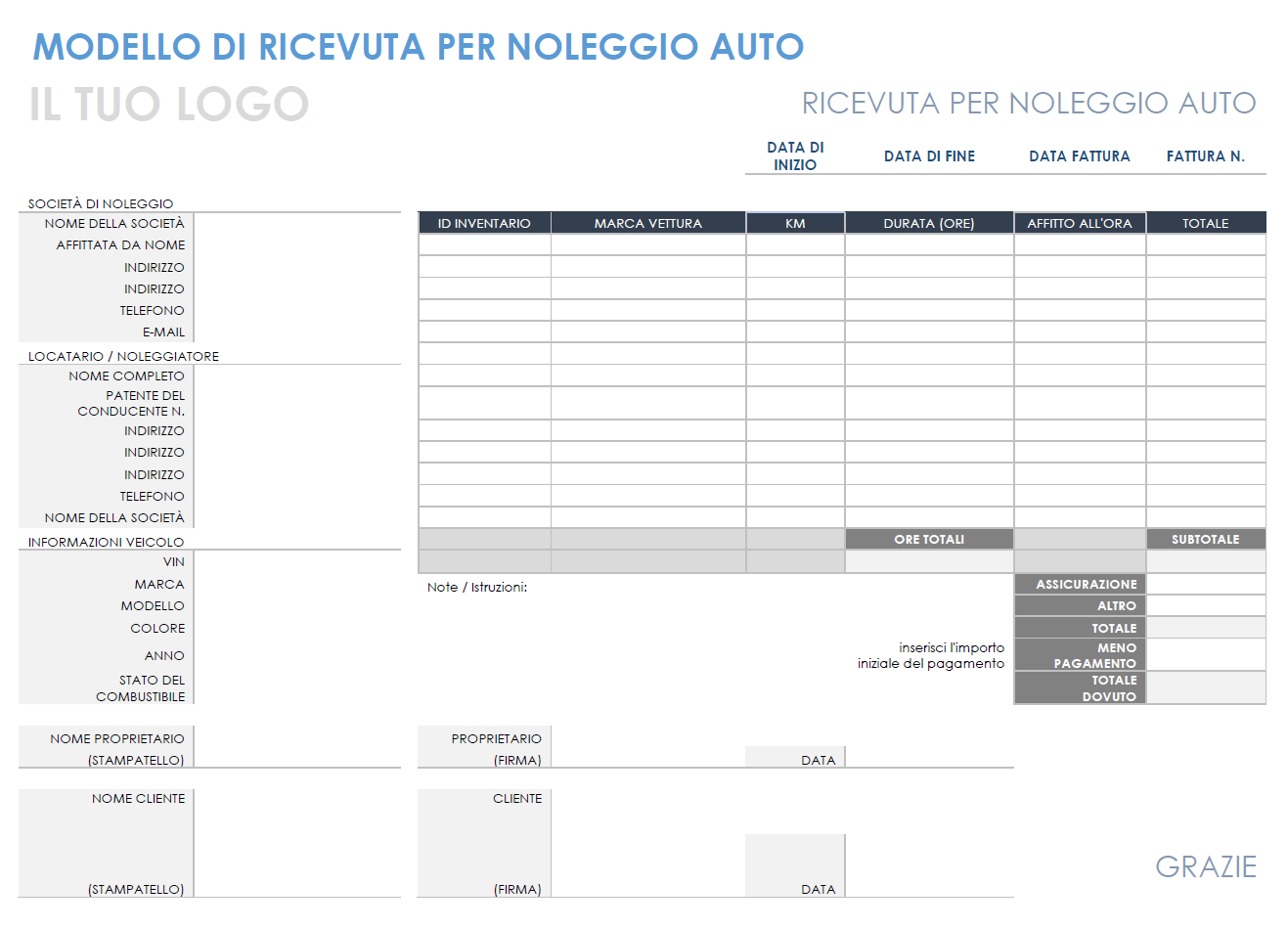1288x929 pixels.
Task: Click the signature field beside PROPRIETARIO (FIRMA)
Action: [647, 747]
